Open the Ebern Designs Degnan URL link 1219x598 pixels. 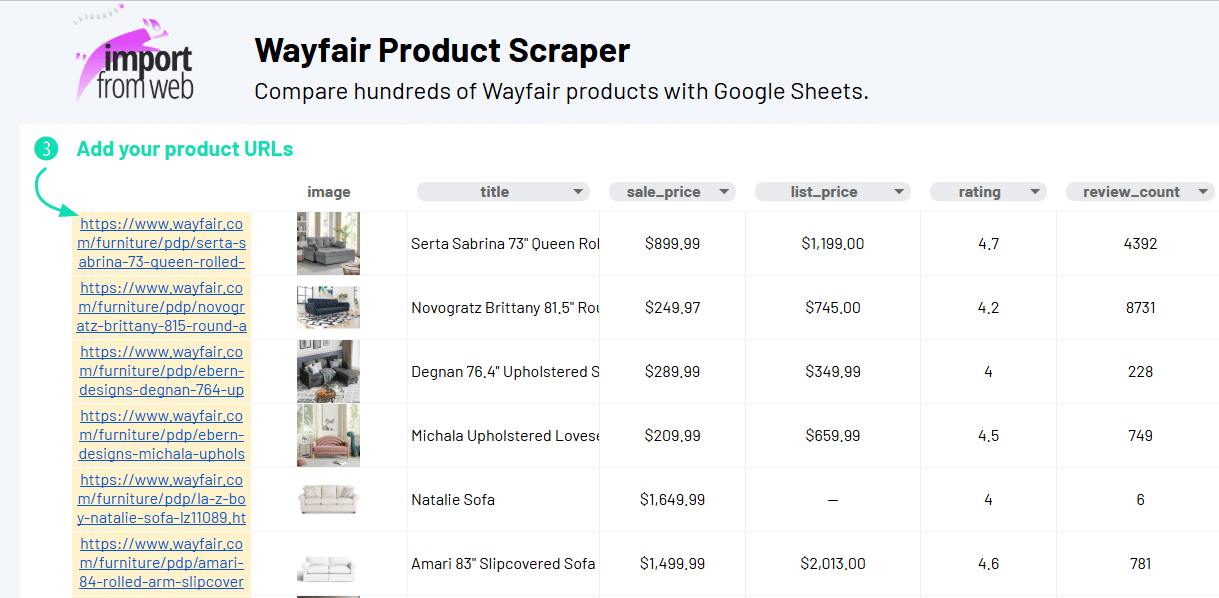click(162, 372)
